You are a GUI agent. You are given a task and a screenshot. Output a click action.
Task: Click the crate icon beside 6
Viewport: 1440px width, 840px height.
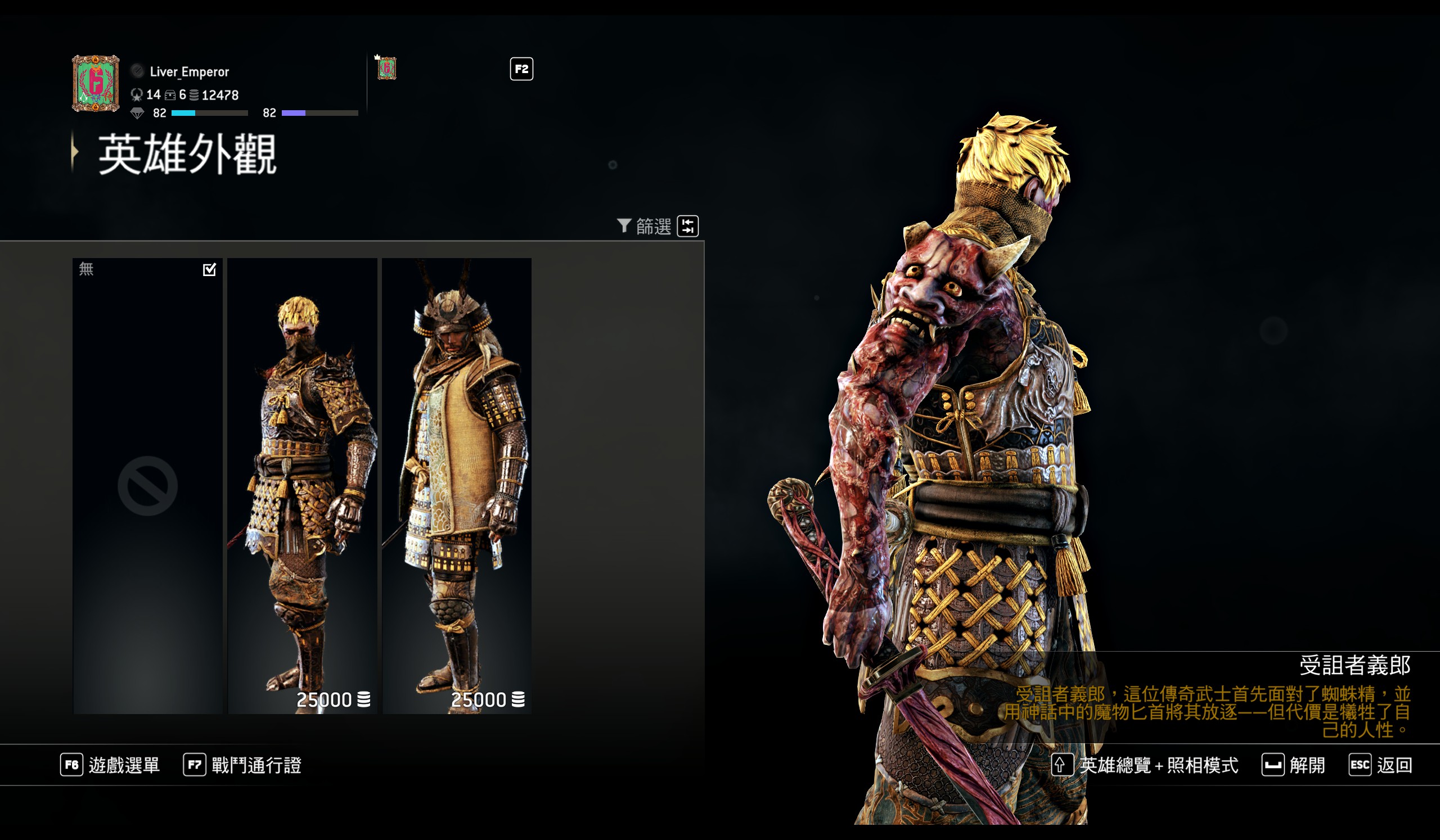click(170, 95)
